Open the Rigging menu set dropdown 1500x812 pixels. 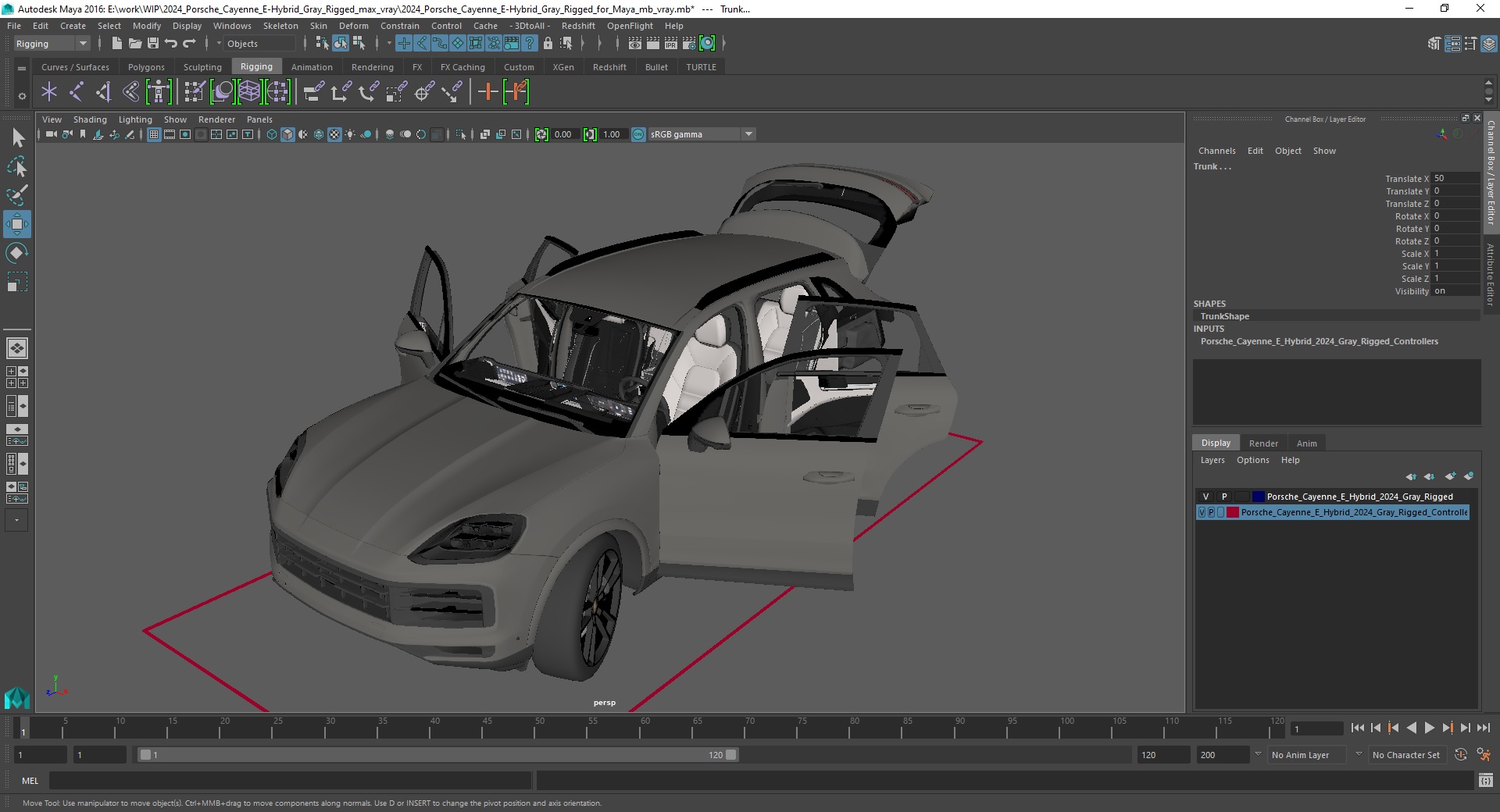(x=52, y=44)
